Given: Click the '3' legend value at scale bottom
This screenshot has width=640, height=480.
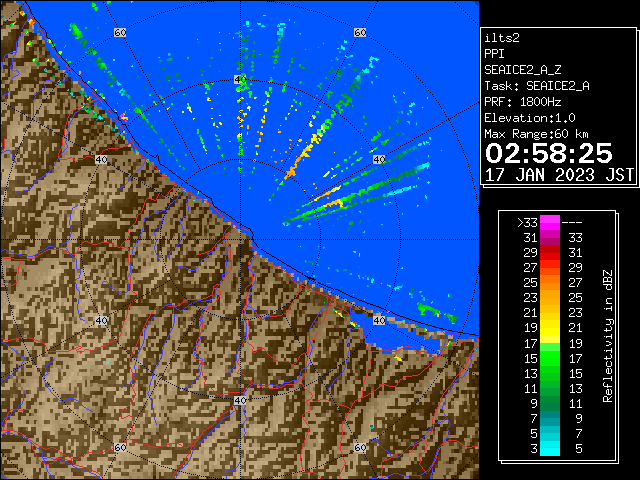Looking at the screenshot, I should 534,449.
